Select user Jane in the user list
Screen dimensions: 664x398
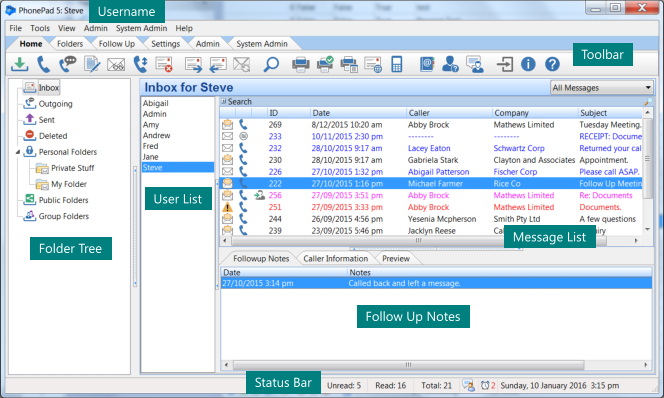point(150,157)
